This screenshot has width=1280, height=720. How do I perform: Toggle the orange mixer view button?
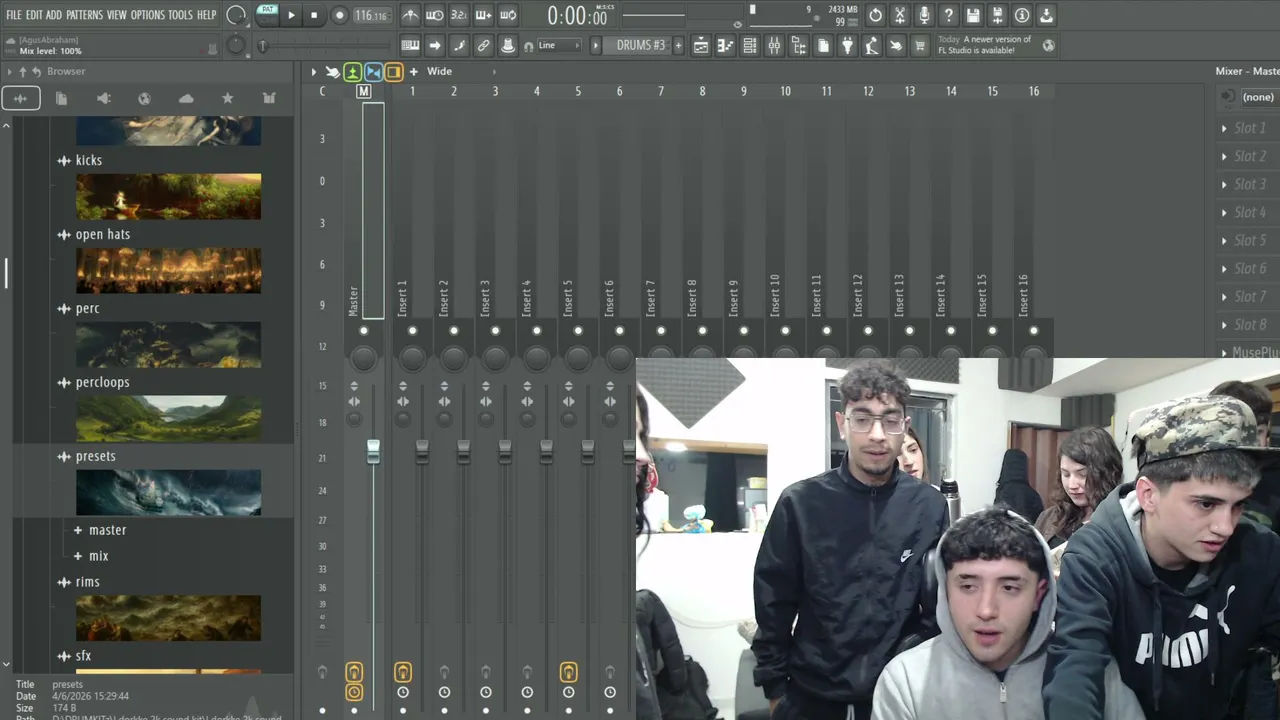(x=393, y=72)
